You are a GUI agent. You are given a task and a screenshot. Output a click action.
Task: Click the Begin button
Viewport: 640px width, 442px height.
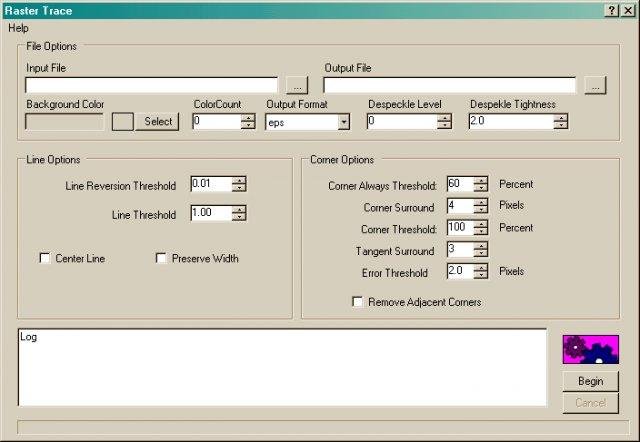591,381
